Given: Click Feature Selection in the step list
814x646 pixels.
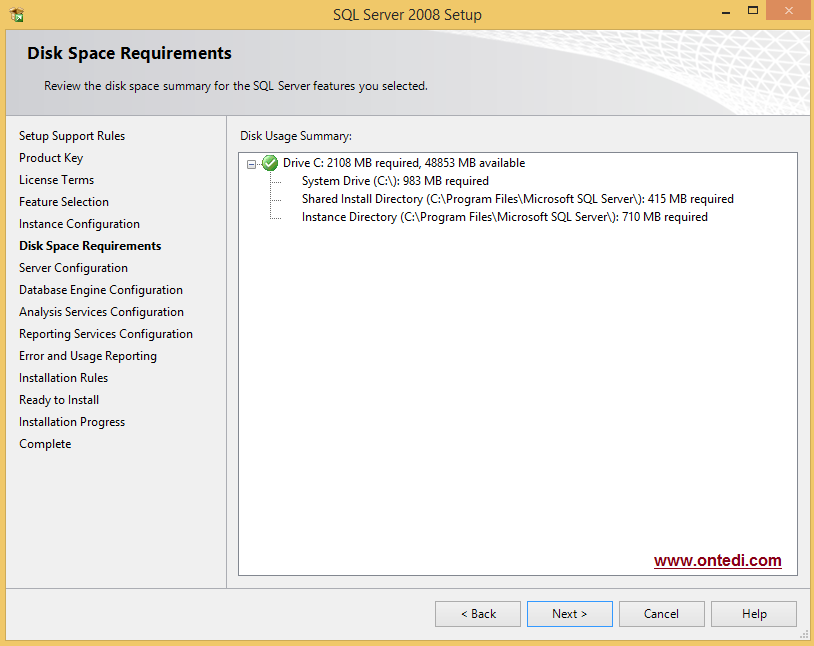Looking at the screenshot, I should click(x=64, y=202).
